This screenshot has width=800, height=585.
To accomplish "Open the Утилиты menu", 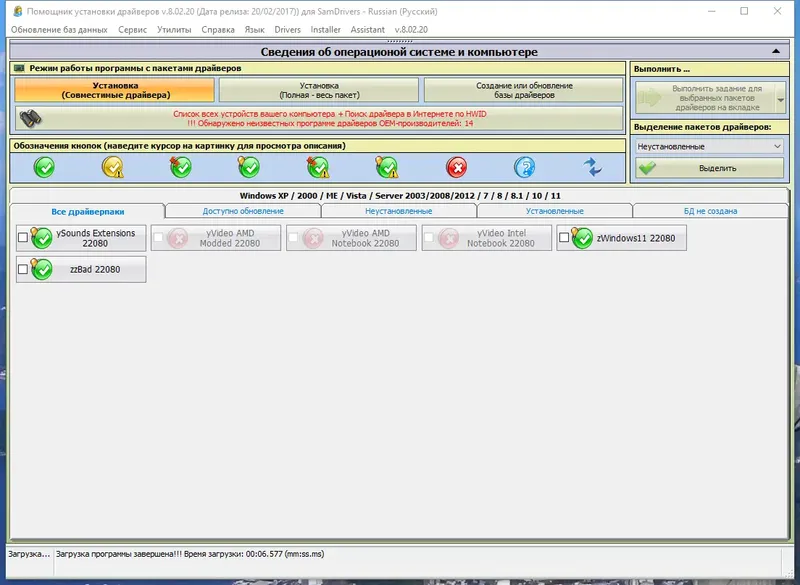I will [x=174, y=30].
